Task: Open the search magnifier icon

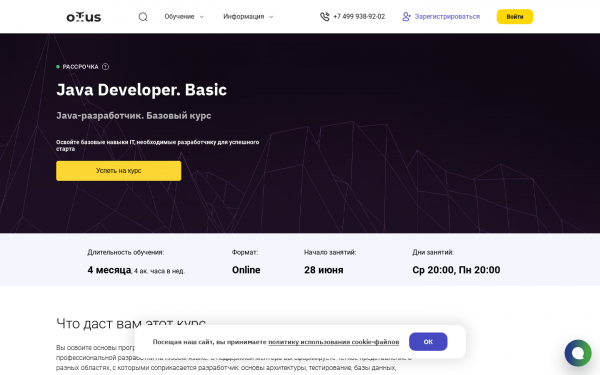Action: pyautogui.click(x=143, y=17)
